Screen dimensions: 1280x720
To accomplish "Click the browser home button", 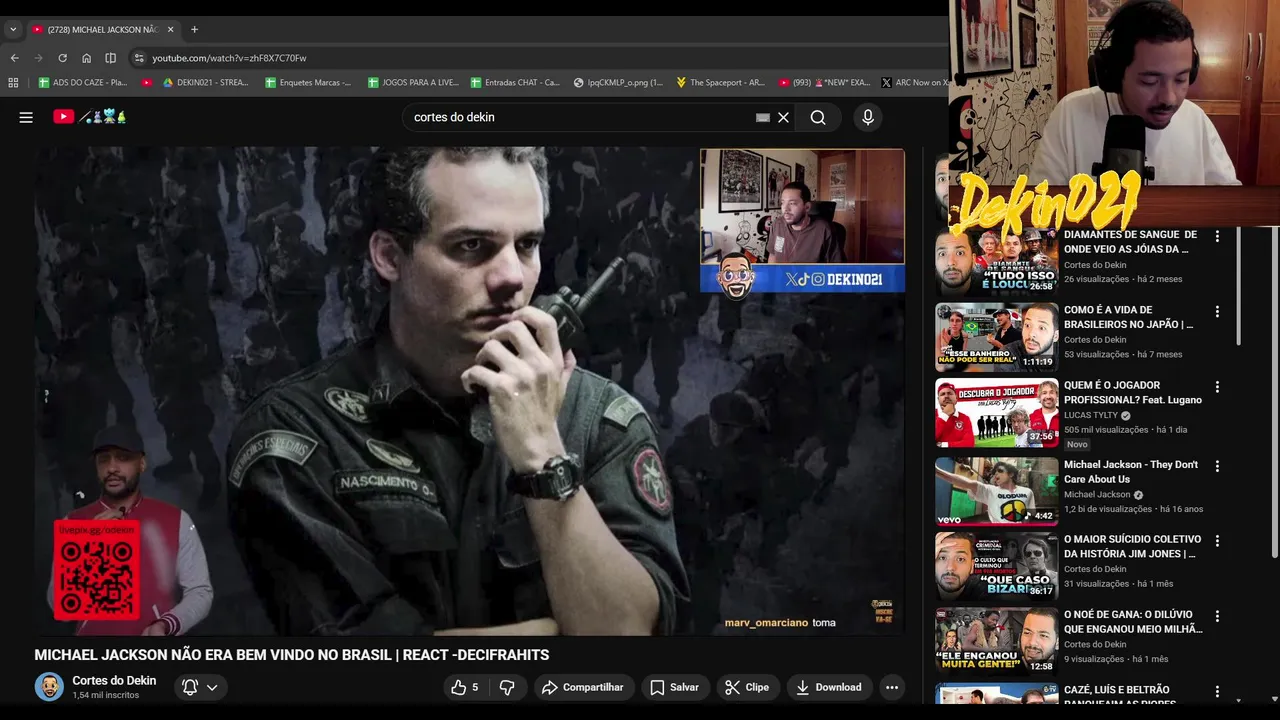I will point(86,58).
